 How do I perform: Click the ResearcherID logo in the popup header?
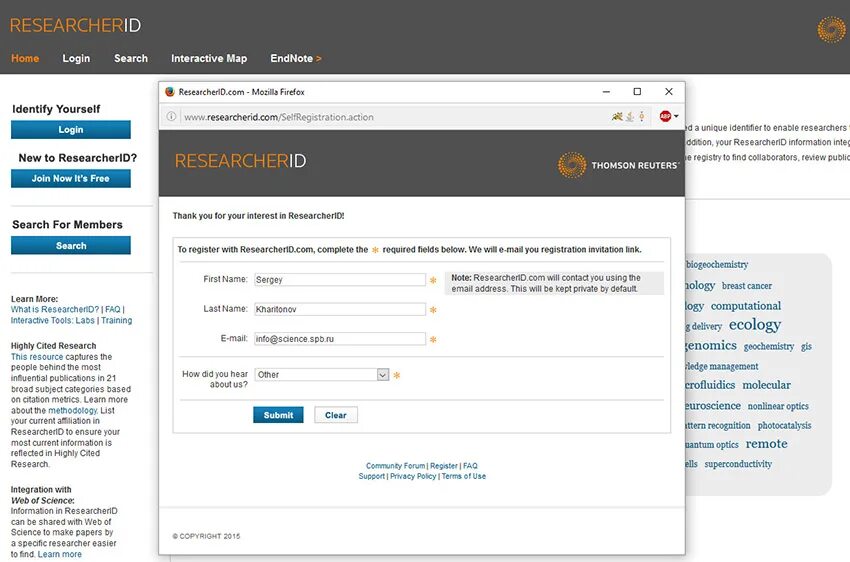240,161
